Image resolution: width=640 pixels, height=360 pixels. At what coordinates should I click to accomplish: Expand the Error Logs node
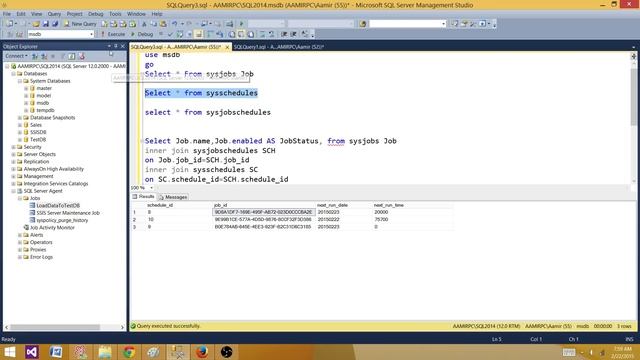20,257
